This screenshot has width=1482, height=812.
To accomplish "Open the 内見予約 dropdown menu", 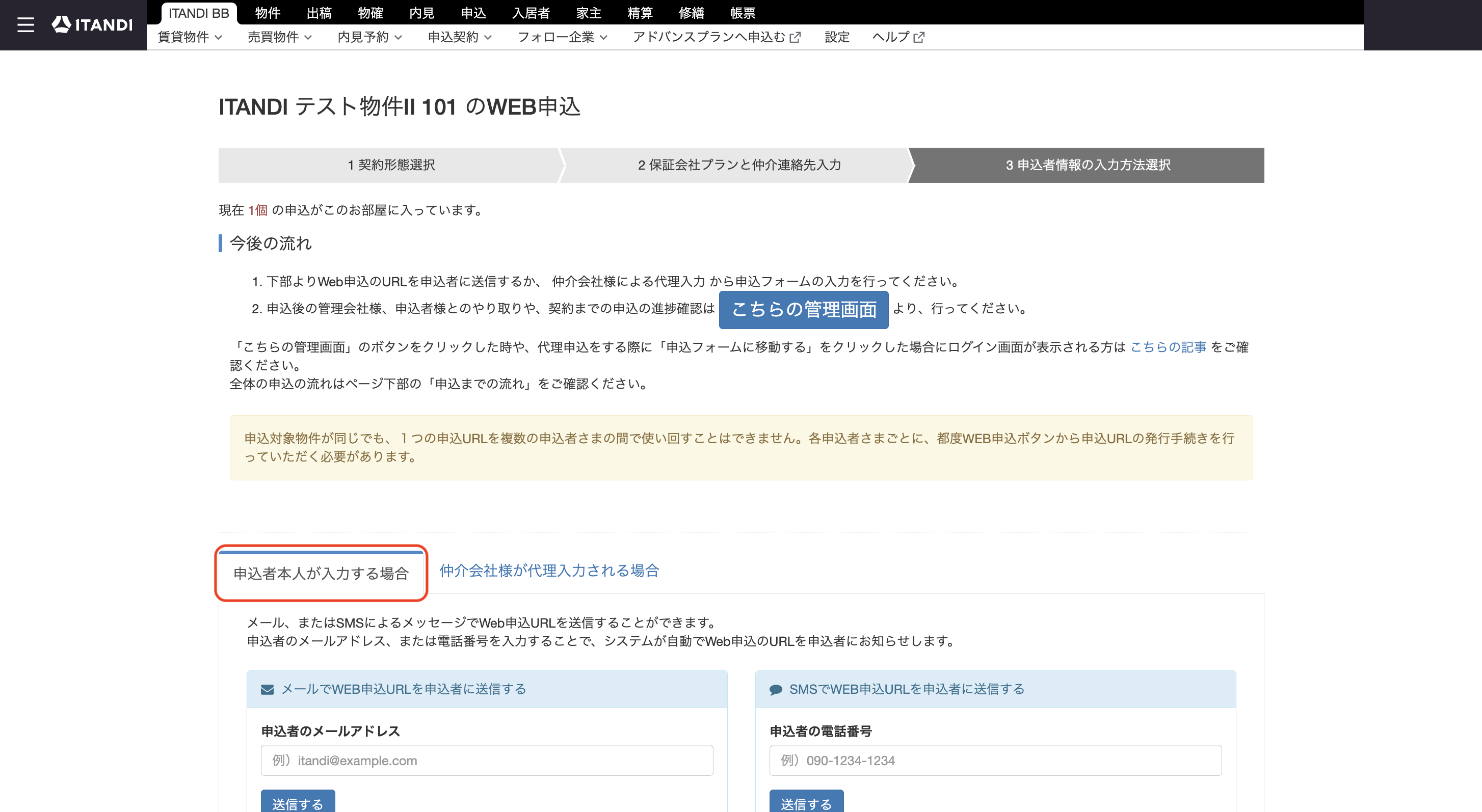I will click(370, 37).
